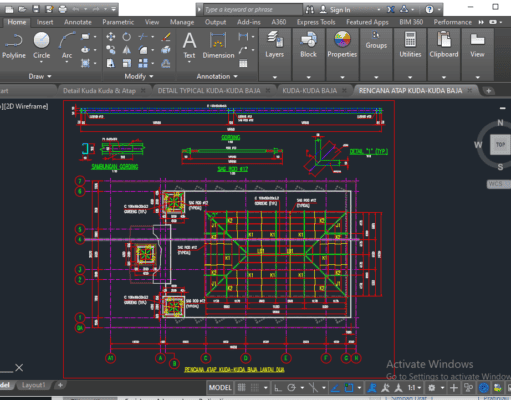Activate the Array tool in Modify panel
Screen dimensions: 511x400
click(x=143, y=63)
